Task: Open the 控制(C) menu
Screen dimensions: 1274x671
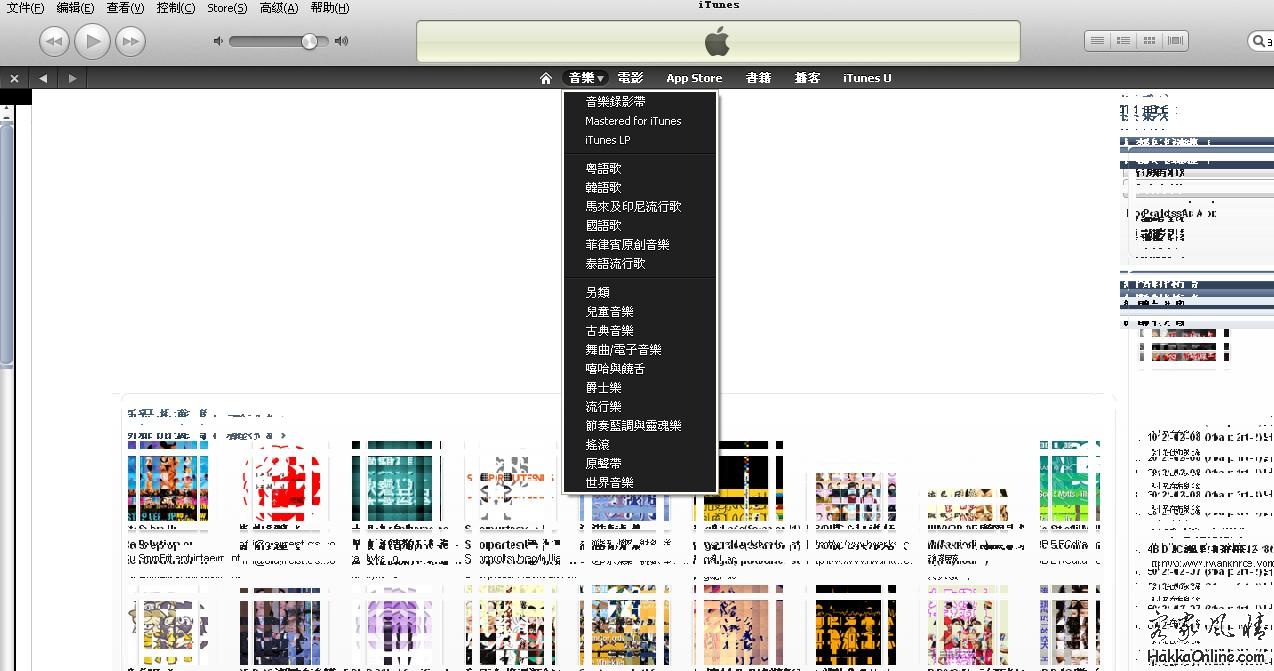Action: (176, 8)
